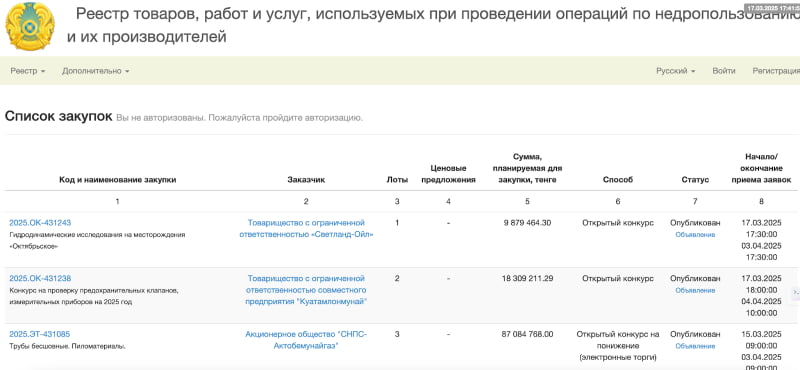Click the Заказчик column header
Viewport: 800px width, 370px height.
[306, 180]
